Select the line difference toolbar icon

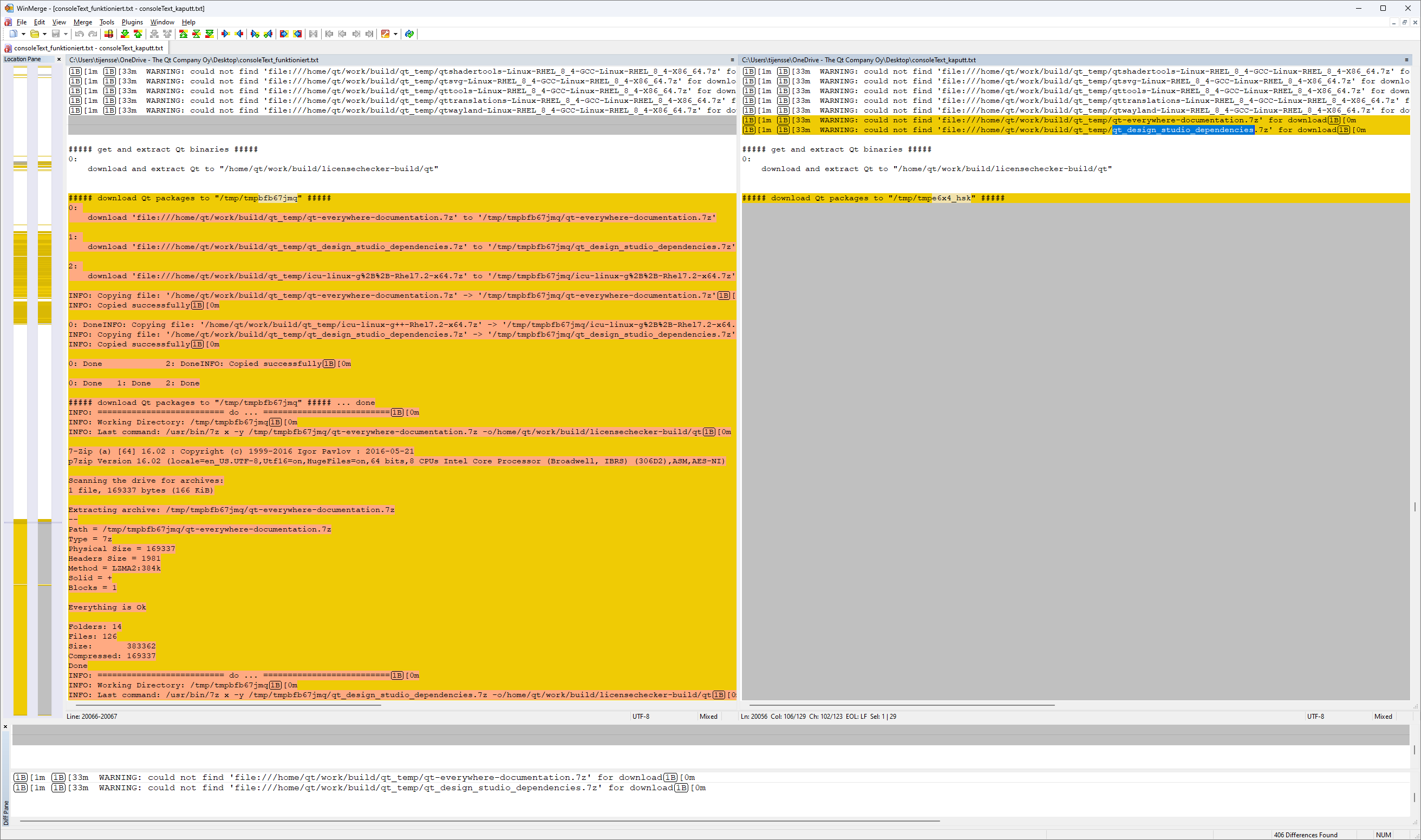[109, 34]
